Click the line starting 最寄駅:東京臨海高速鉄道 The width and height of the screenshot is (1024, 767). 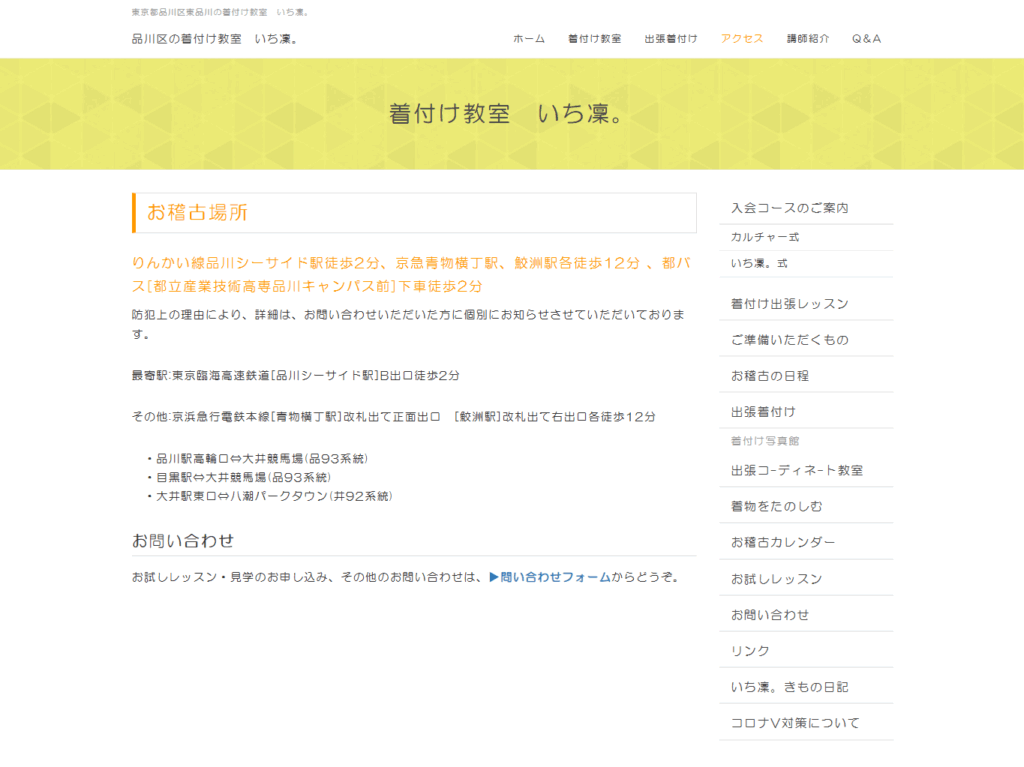click(x=295, y=376)
